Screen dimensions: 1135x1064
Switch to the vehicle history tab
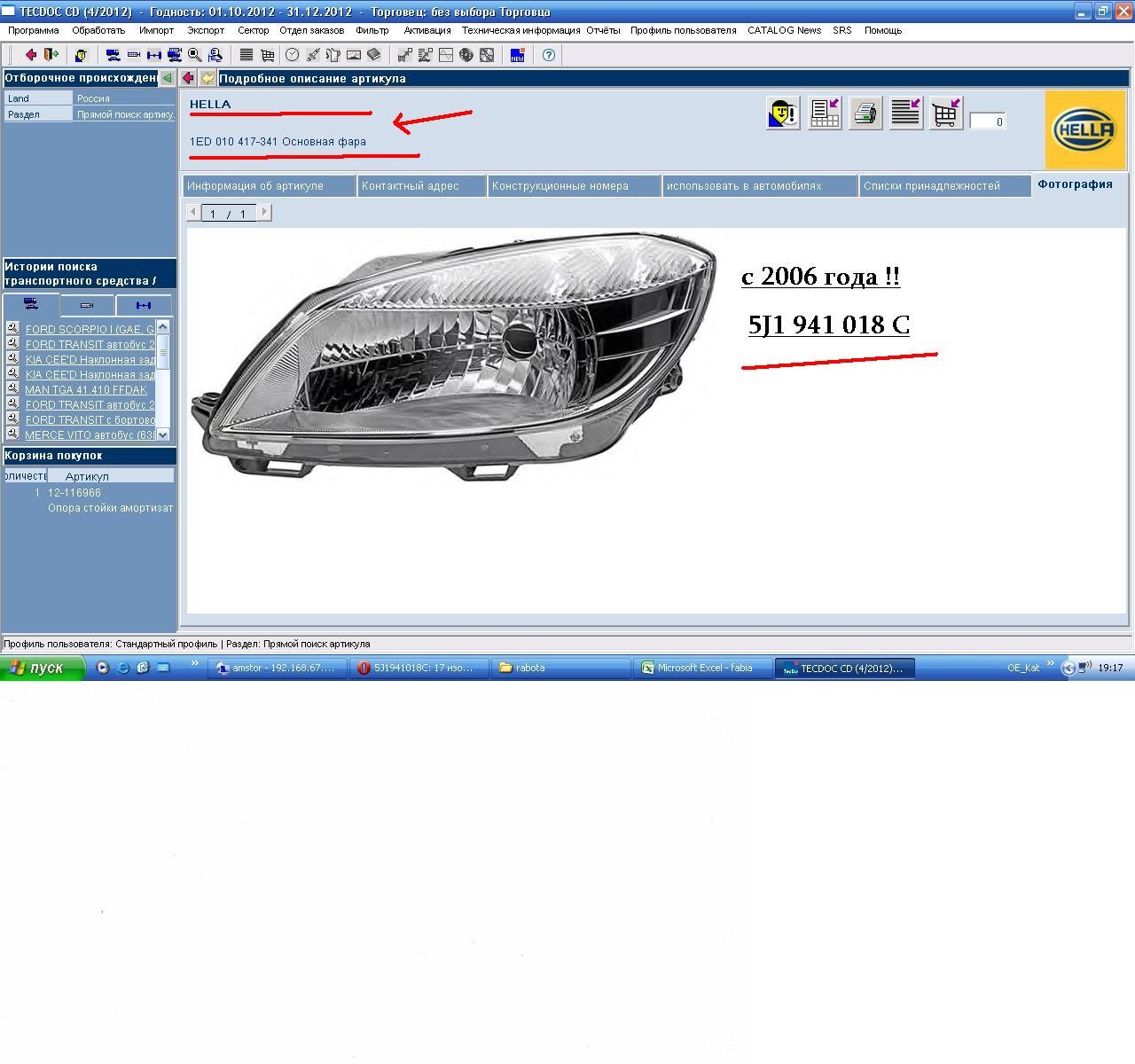[x=31, y=304]
